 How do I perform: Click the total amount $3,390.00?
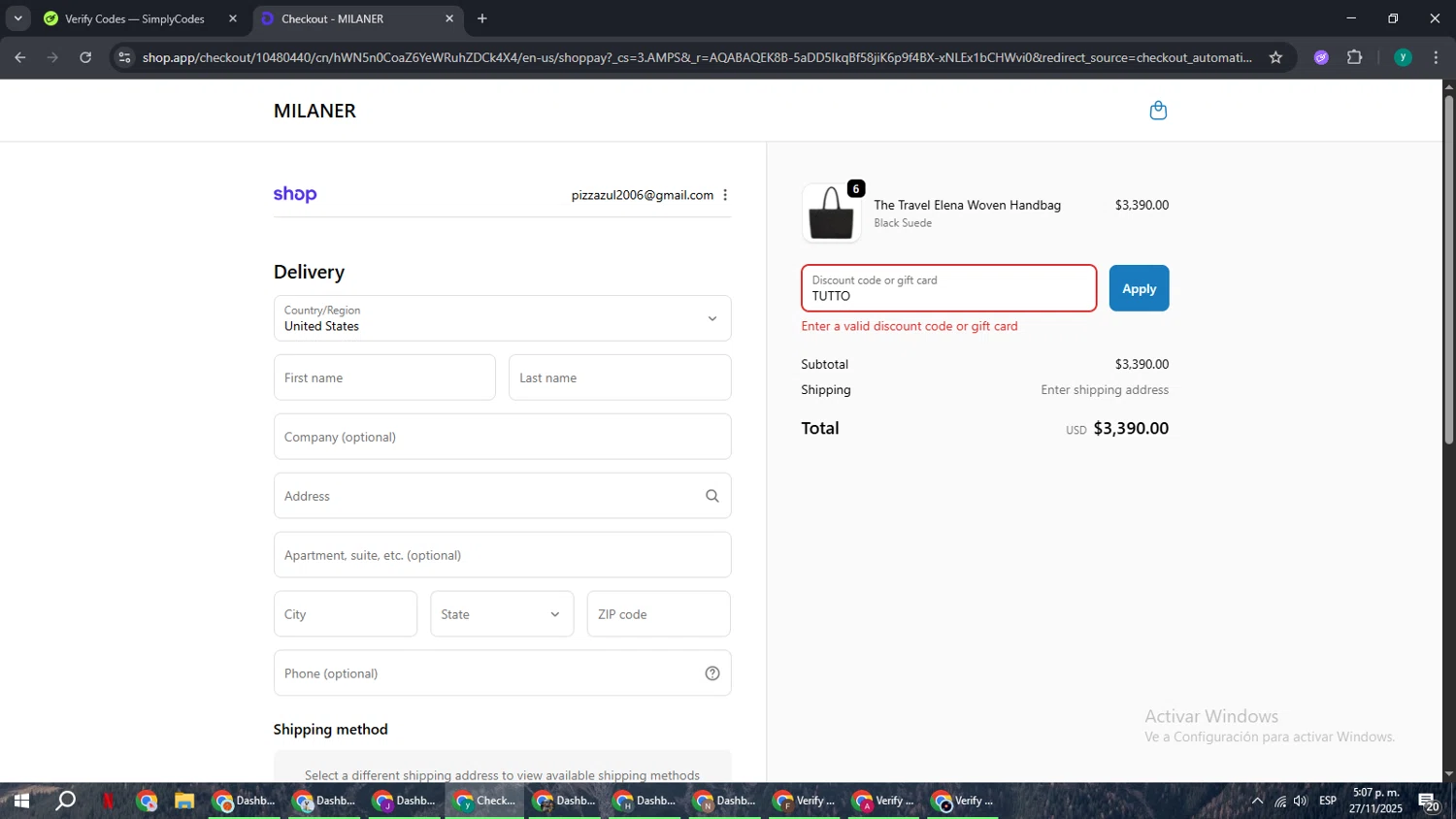pyautogui.click(x=1131, y=428)
